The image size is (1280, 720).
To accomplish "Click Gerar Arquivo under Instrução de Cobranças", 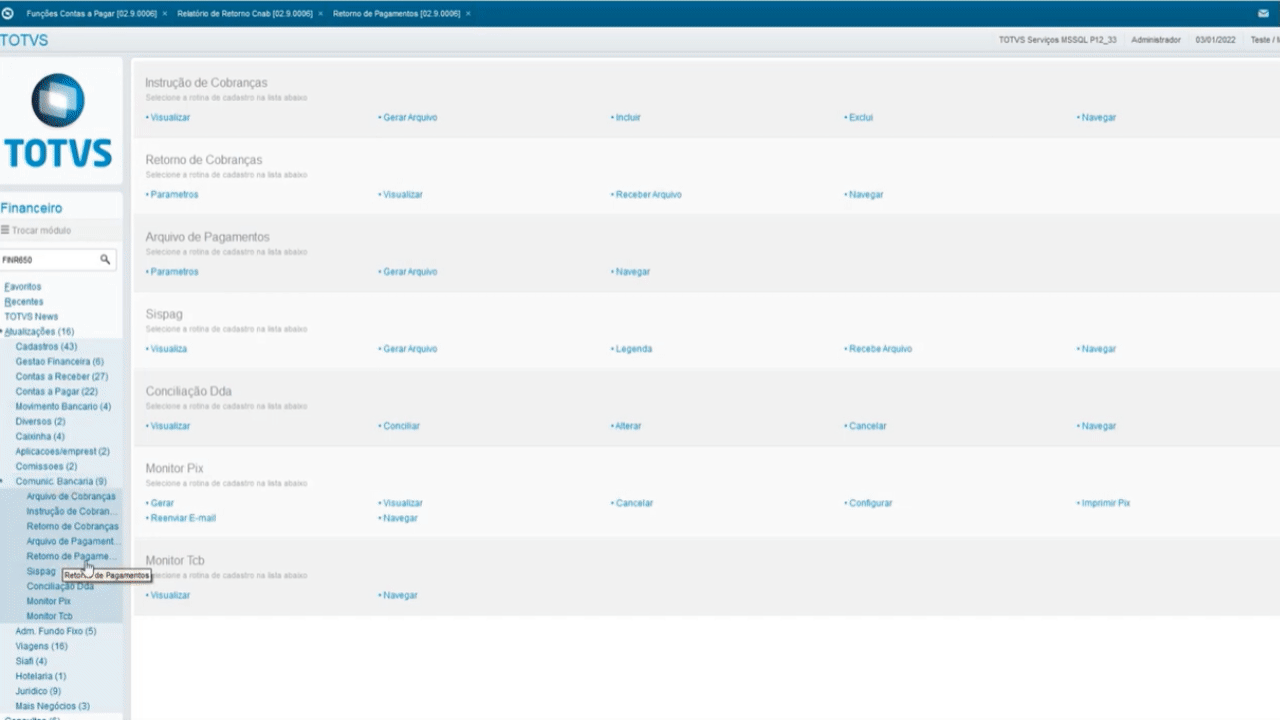I will click(x=408, y=118).
